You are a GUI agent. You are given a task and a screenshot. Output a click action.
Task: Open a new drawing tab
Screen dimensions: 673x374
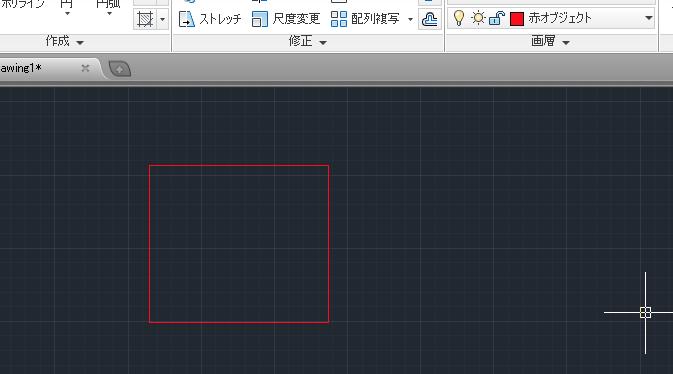(x=120, y=69)
